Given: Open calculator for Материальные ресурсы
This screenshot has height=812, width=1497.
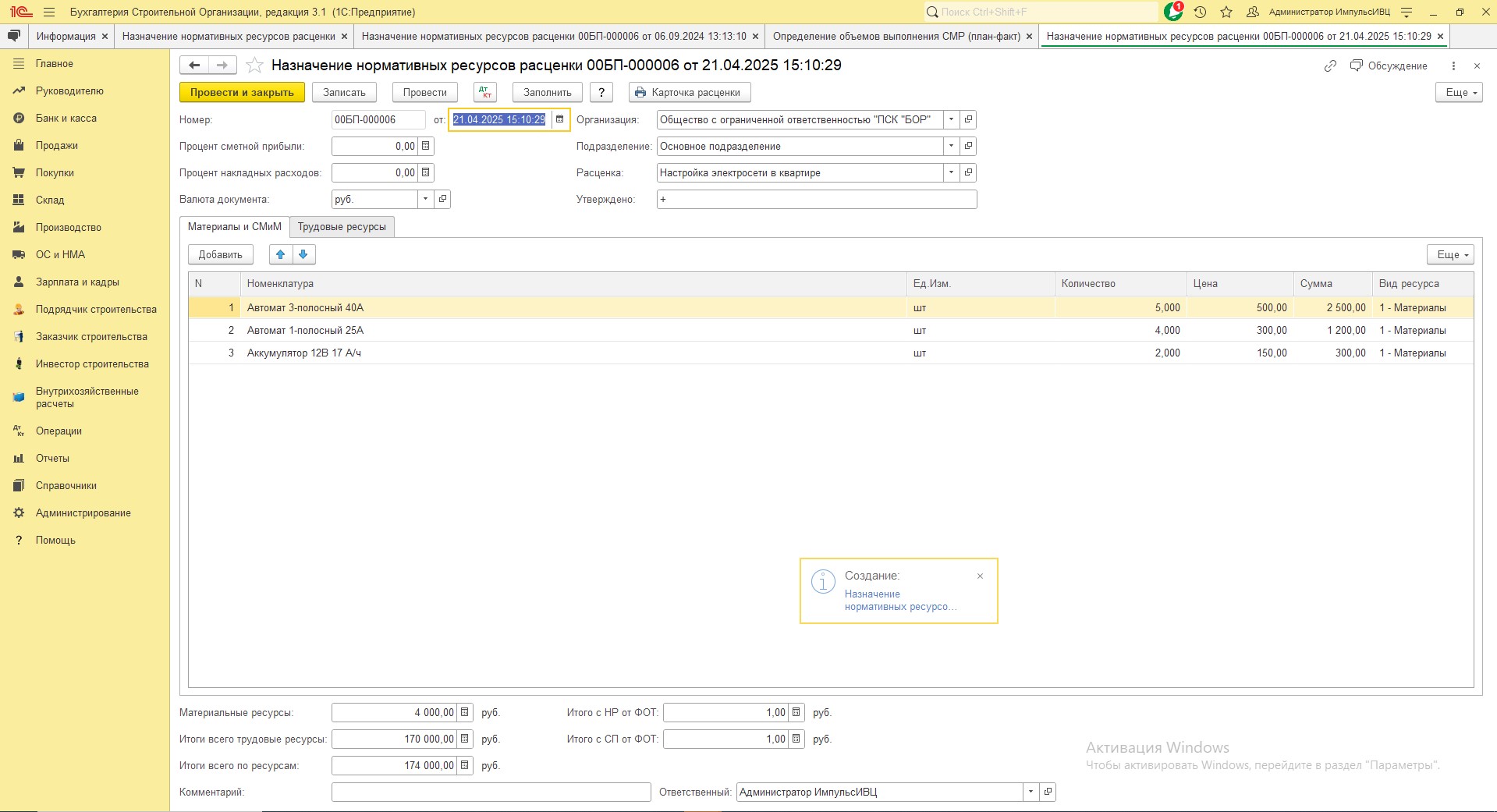Looking at the screenshot, I should pyautogui.click(x=465, y=712).
